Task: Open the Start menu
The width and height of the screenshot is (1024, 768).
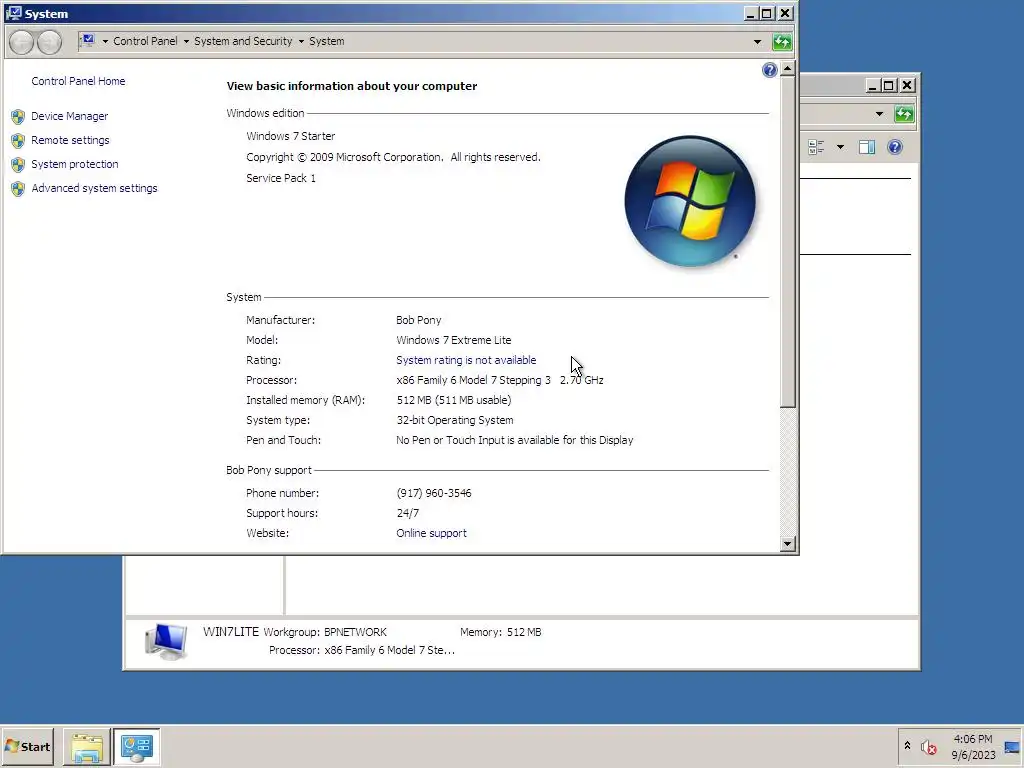Action: pyautogui.click(x=27, y=746)
